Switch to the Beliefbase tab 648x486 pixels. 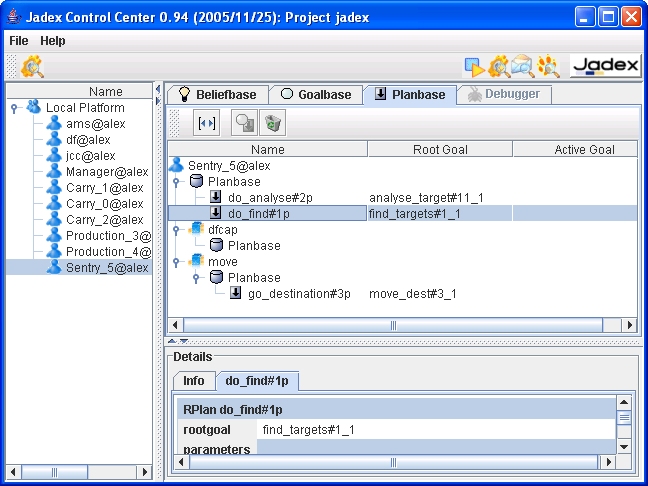(x=218, y=95)
